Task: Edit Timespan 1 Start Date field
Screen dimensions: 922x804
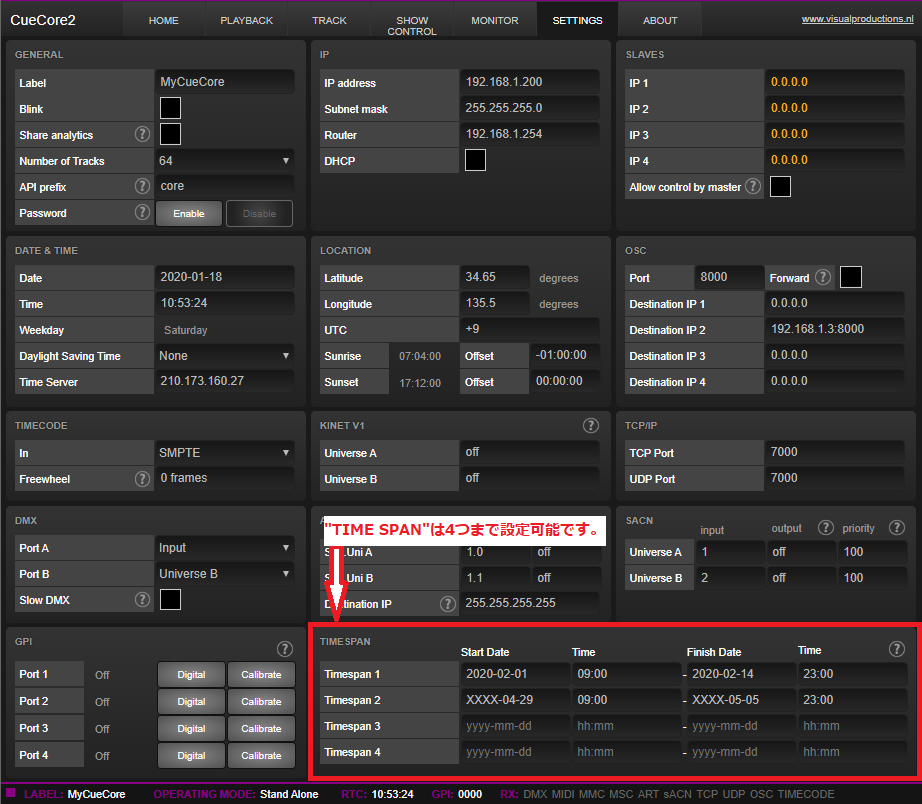Action: click(515, 674)
